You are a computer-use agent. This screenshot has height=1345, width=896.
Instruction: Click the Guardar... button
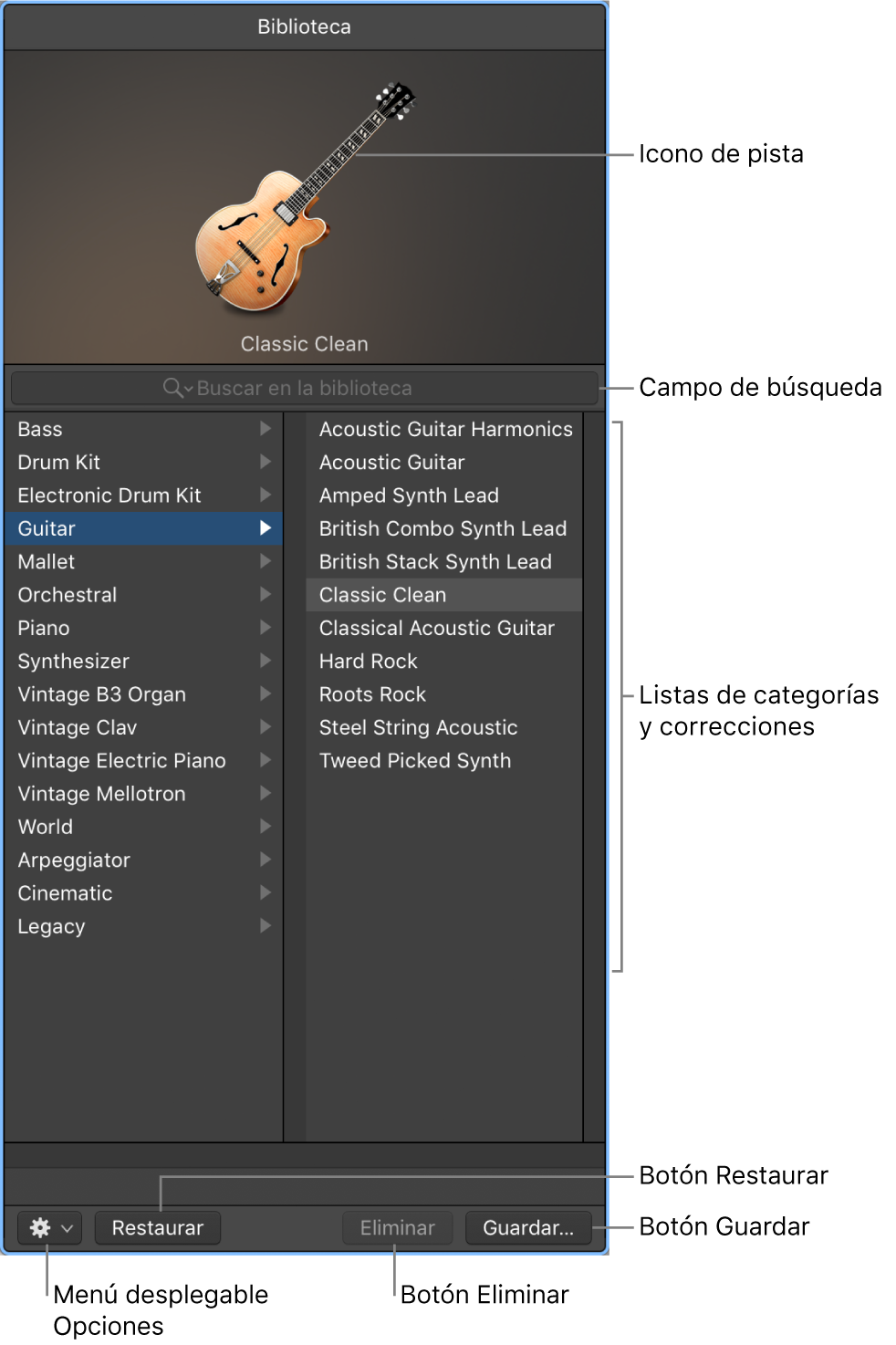coord(528,1227)
